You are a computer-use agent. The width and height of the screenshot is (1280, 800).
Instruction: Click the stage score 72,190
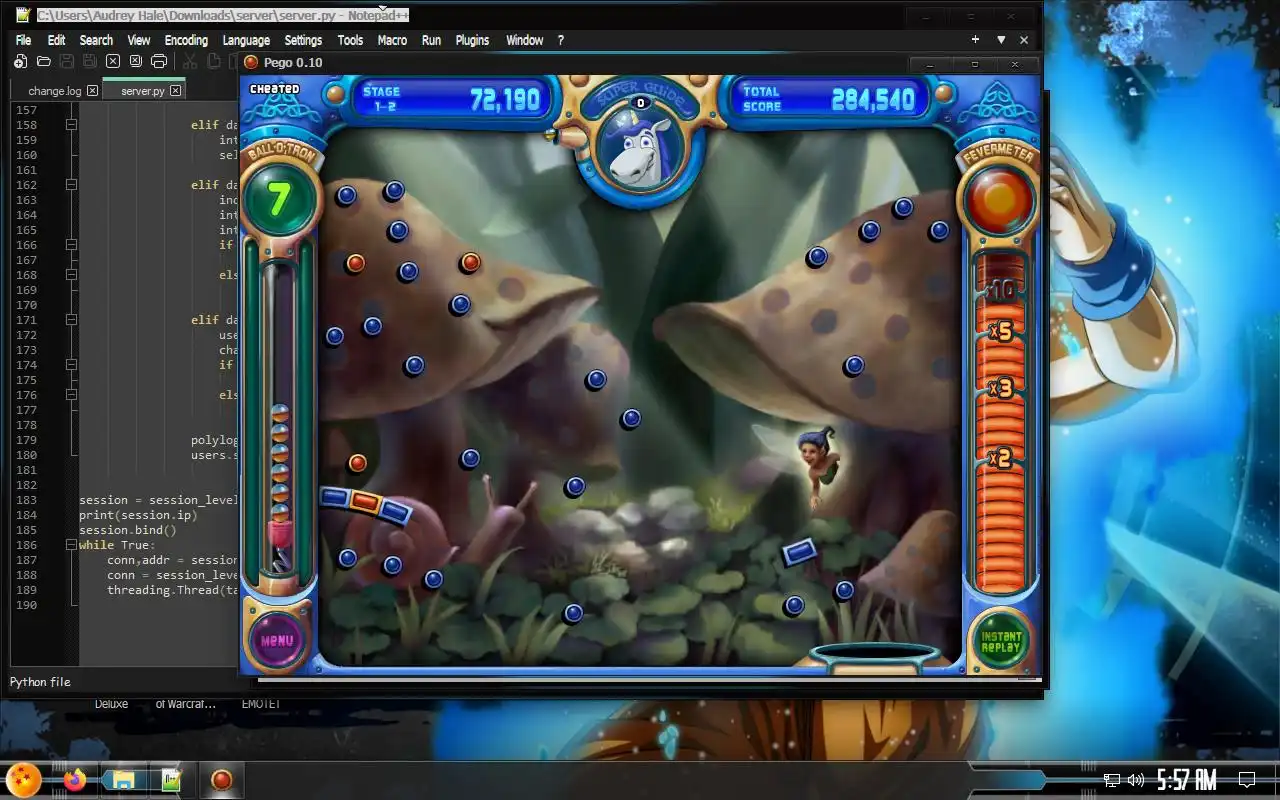504,99
